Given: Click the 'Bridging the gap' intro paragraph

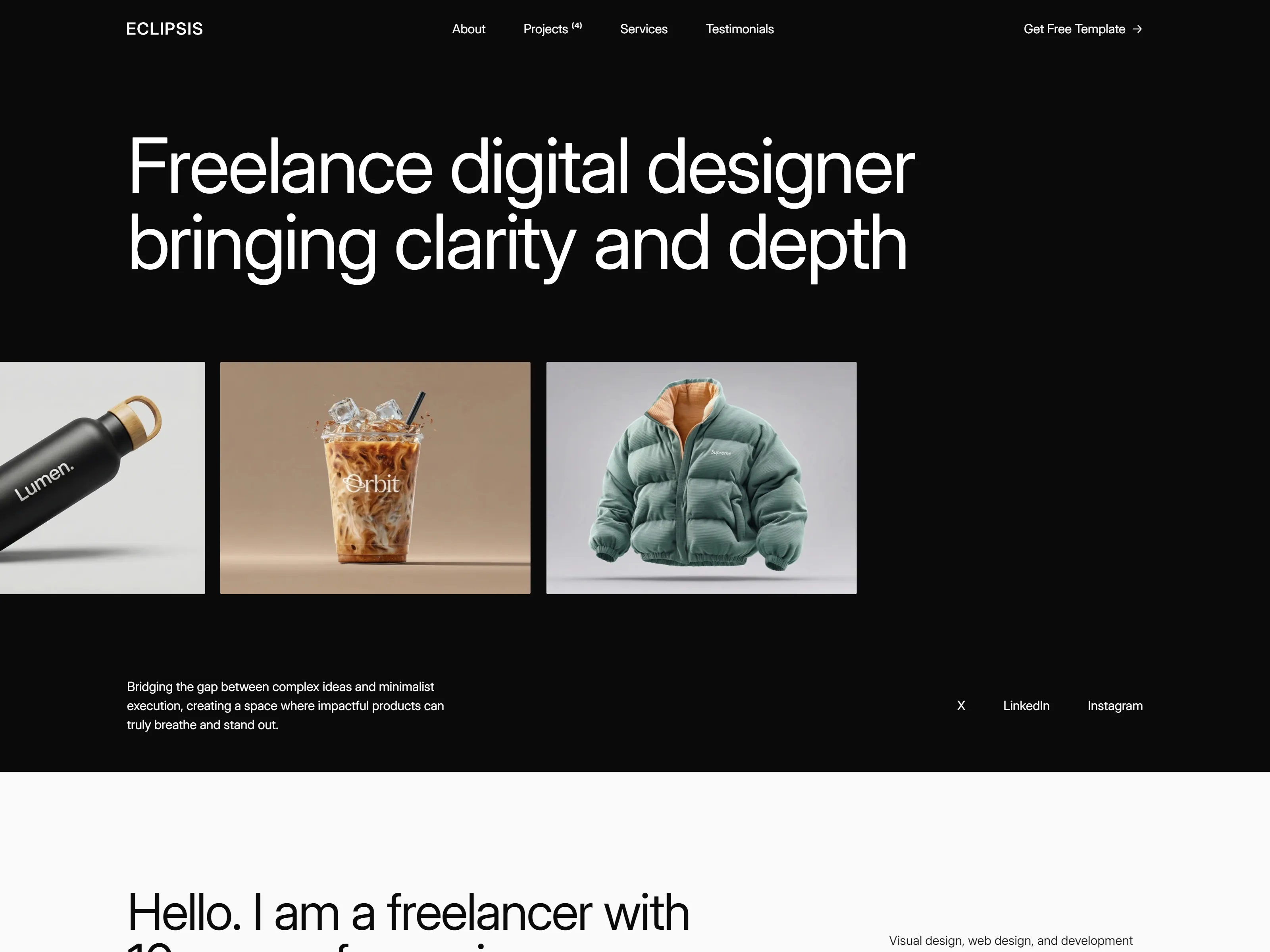Looking at the screenshot, I should (285, 705).
